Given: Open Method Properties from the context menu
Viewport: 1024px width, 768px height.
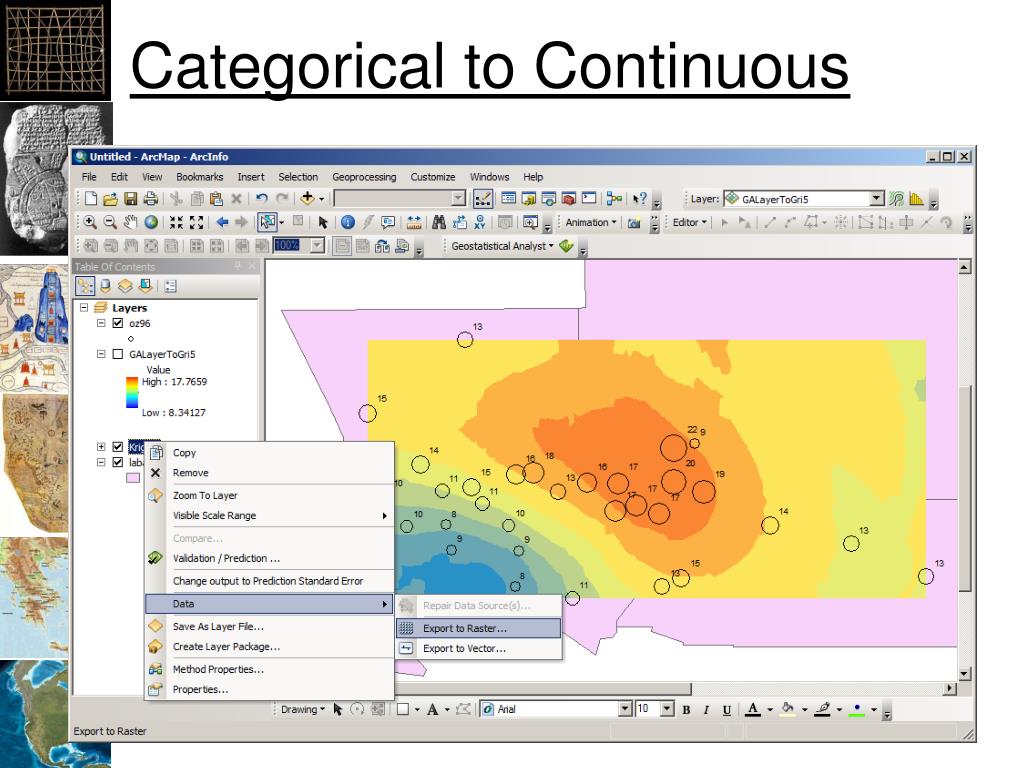Looking at the screenshot, I should click(x=269, y=669).
